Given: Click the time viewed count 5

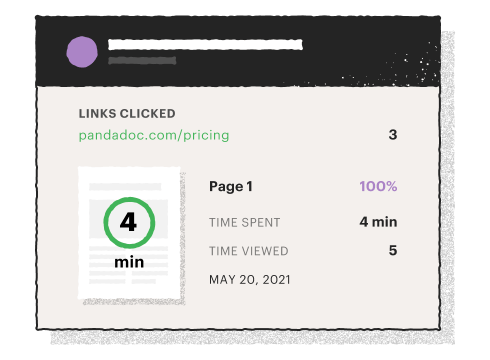Looking at the screenshot, I should tap(393, 250).
